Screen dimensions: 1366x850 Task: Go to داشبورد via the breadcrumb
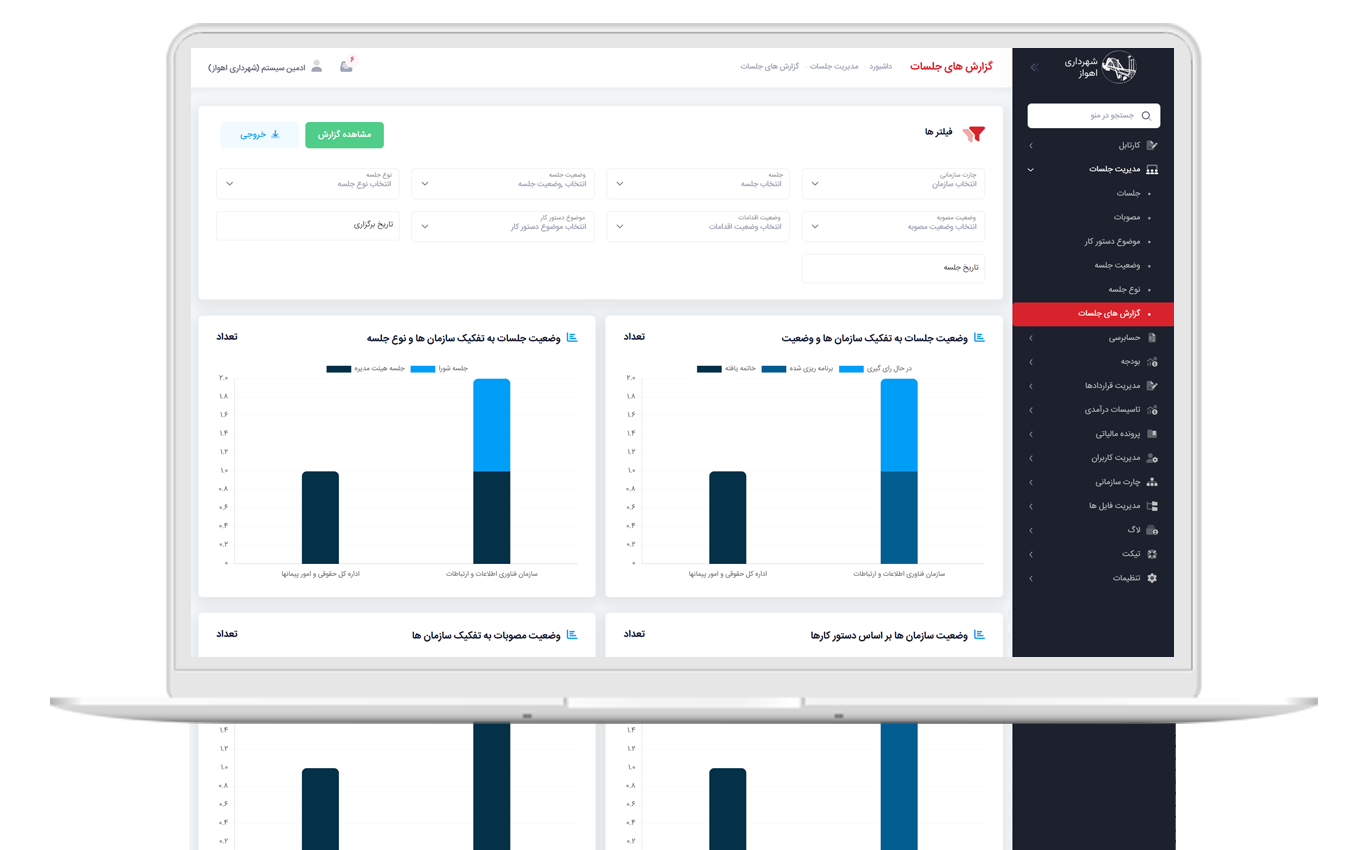point(880,67)
